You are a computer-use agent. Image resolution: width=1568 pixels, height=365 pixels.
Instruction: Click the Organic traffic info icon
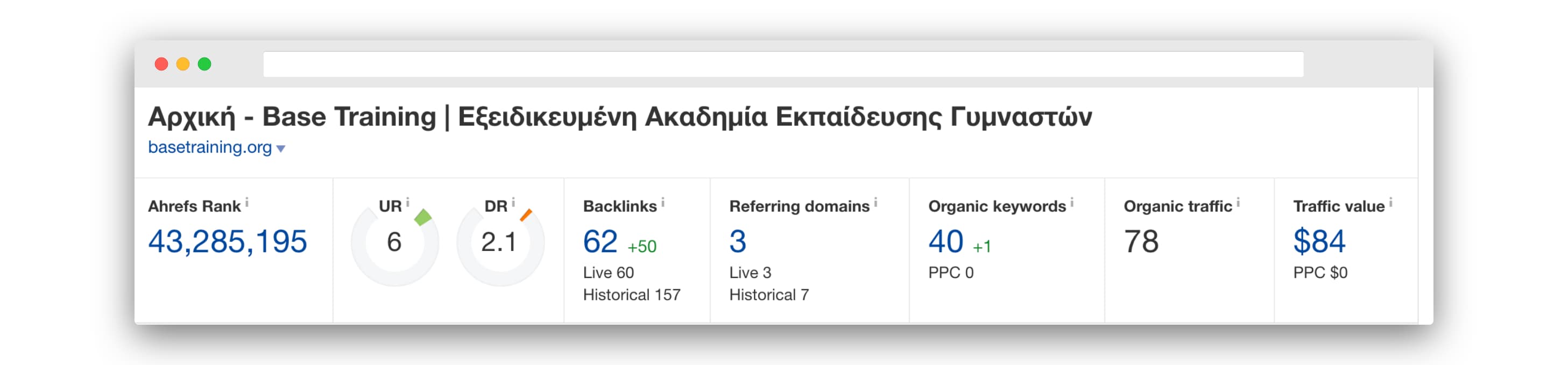1238,203
